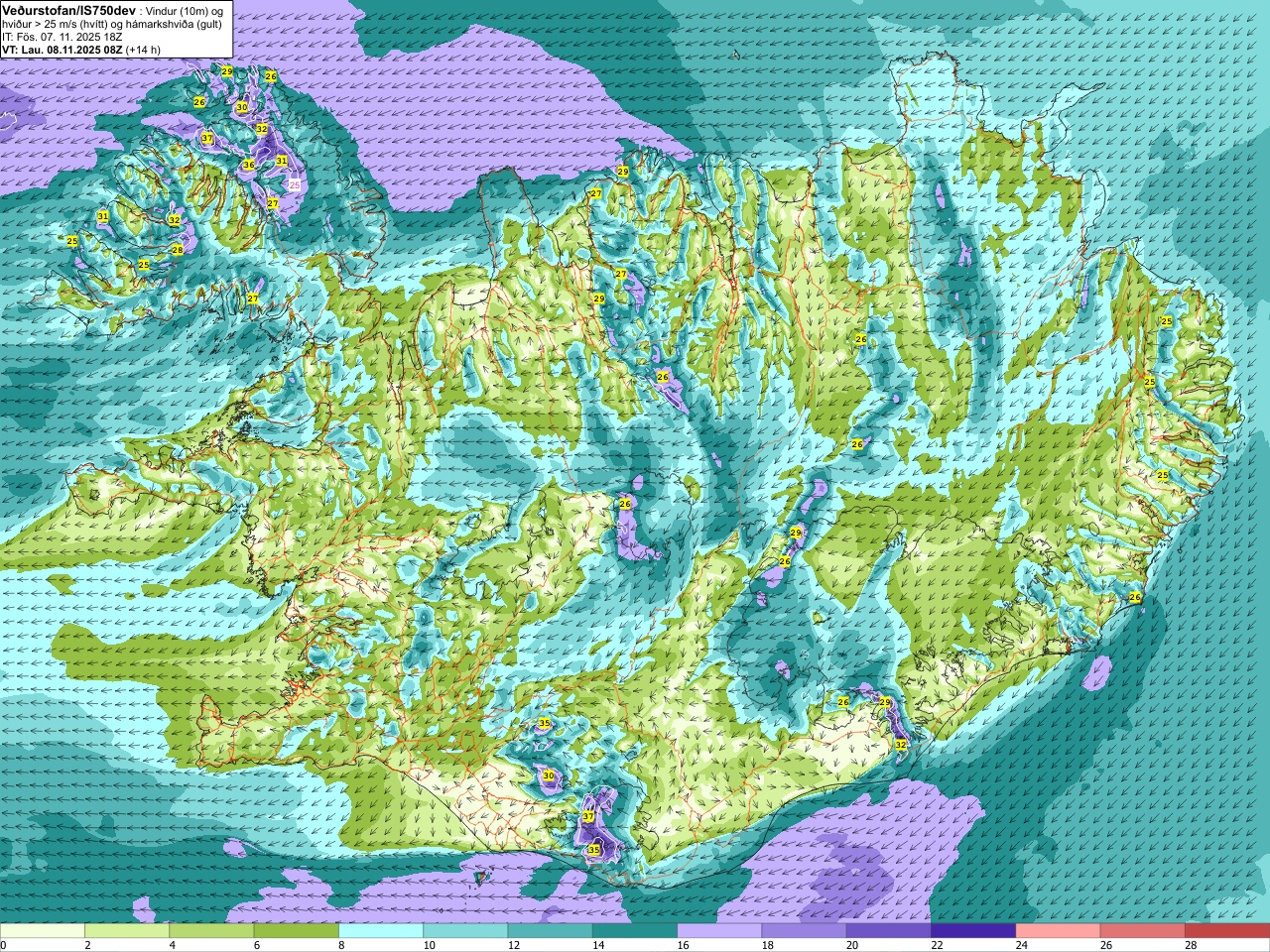Click the 16–18 m/s lavender legend swatch

pyautogui.click(x=719, y=931)
